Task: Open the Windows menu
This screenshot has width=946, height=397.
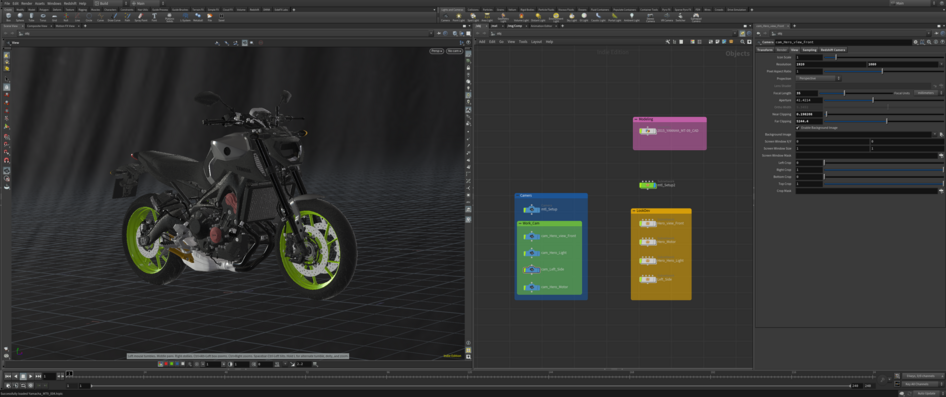Action: coord(54,3)
